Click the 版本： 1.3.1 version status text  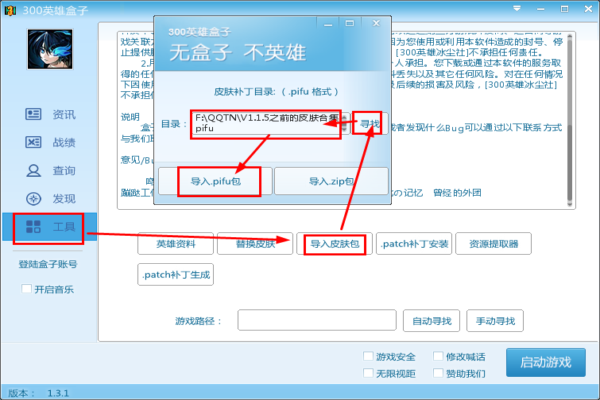pos(39,393)
